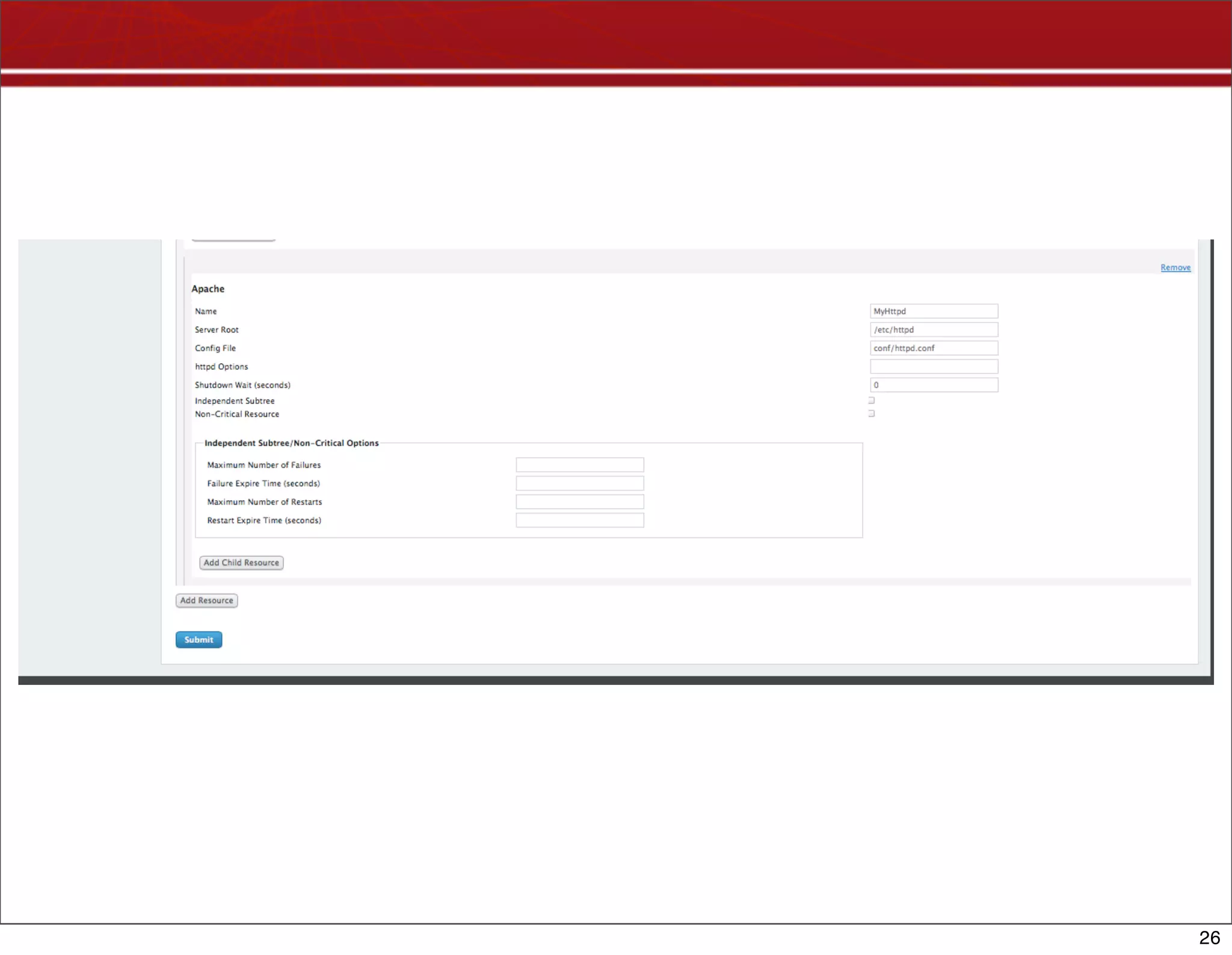
Task: Click the Config File input field
Action: [934, 348]
